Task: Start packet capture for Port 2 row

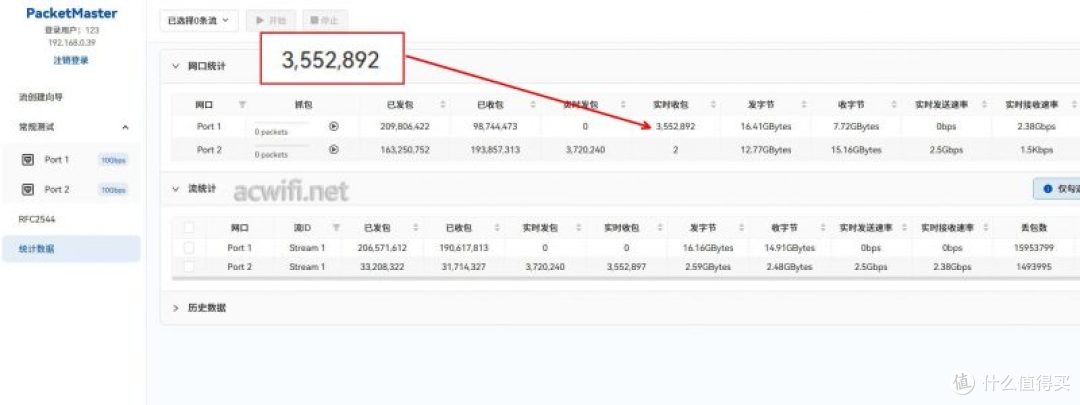Action: [334, 149]
